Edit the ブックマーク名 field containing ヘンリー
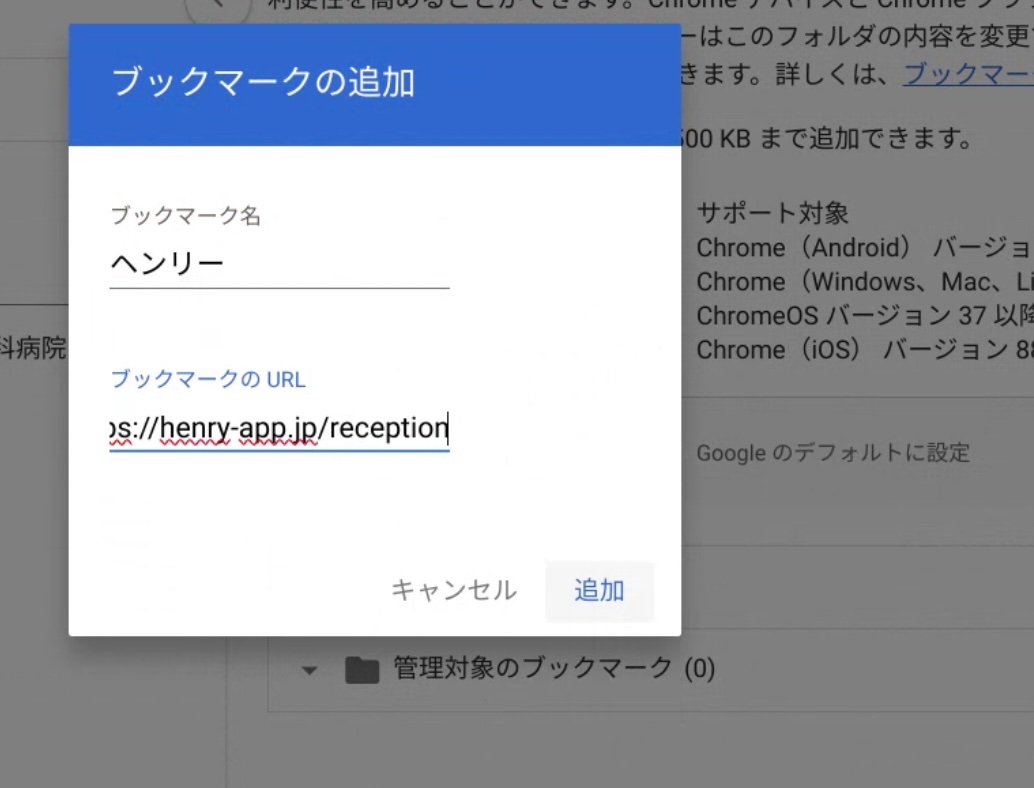This screenshot has width=1034, height=788. (279, 264)
